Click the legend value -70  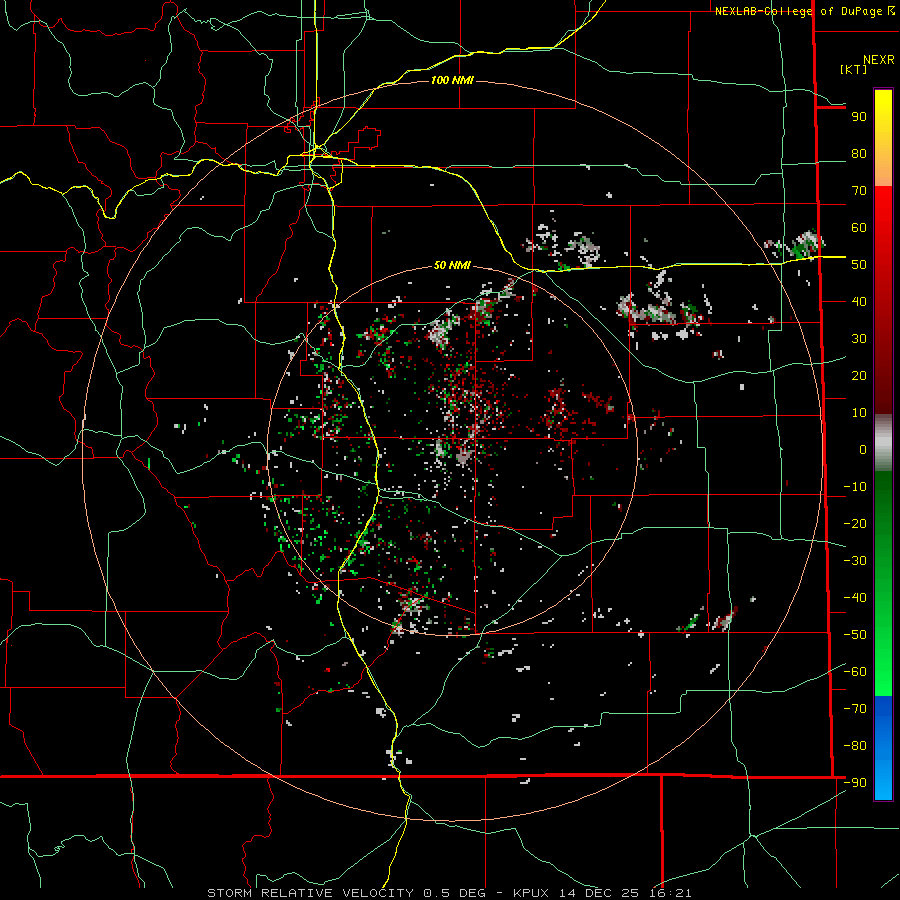tap(855, 709)
